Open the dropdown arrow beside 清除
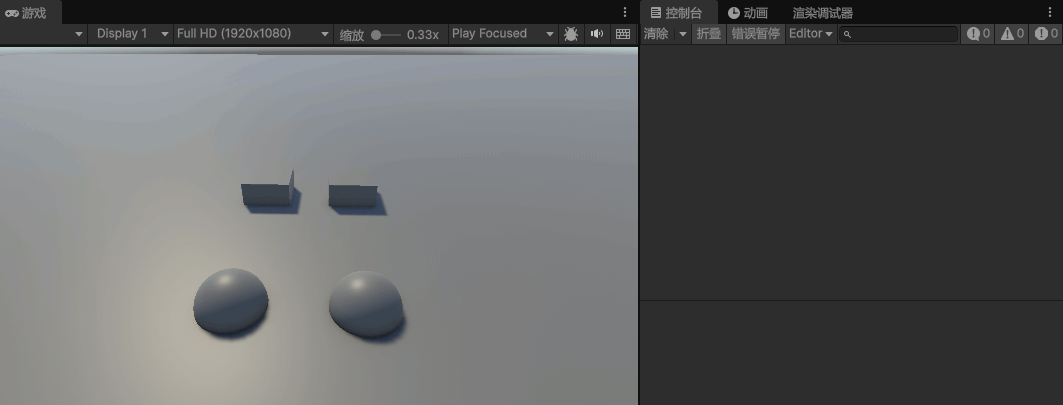 click(x=683, y=34)
